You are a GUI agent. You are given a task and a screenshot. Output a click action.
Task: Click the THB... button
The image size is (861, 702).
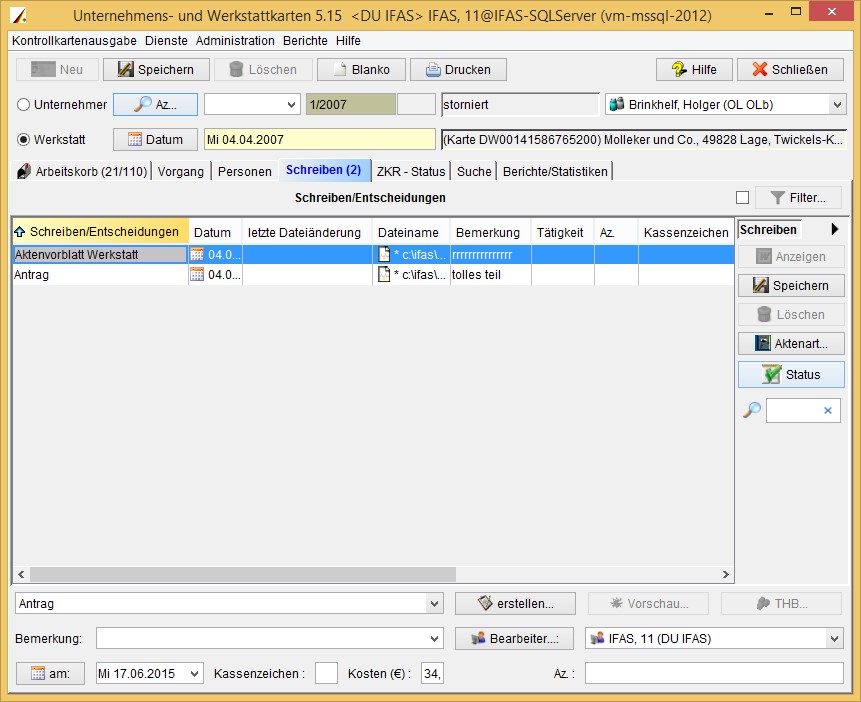click(x=781, y=604)
